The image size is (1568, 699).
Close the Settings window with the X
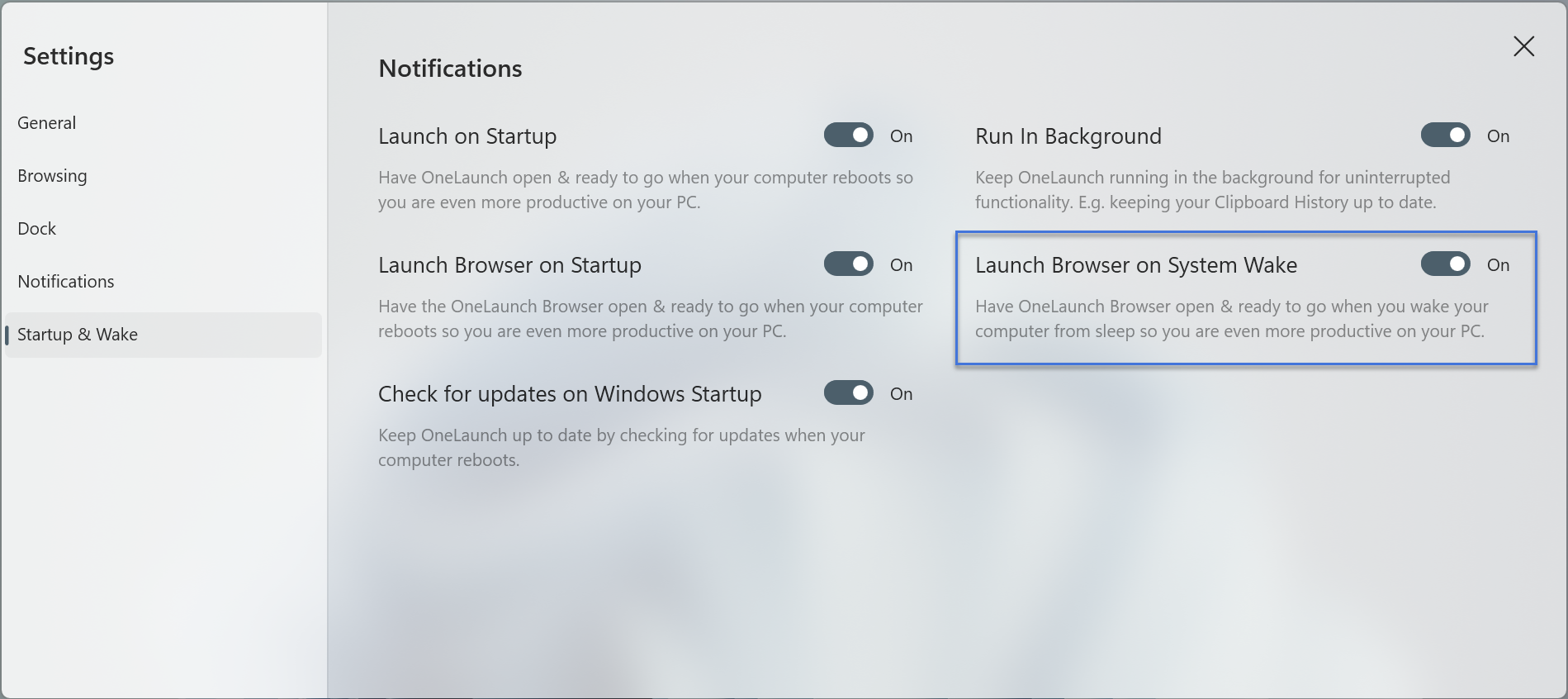[1523, 46]
